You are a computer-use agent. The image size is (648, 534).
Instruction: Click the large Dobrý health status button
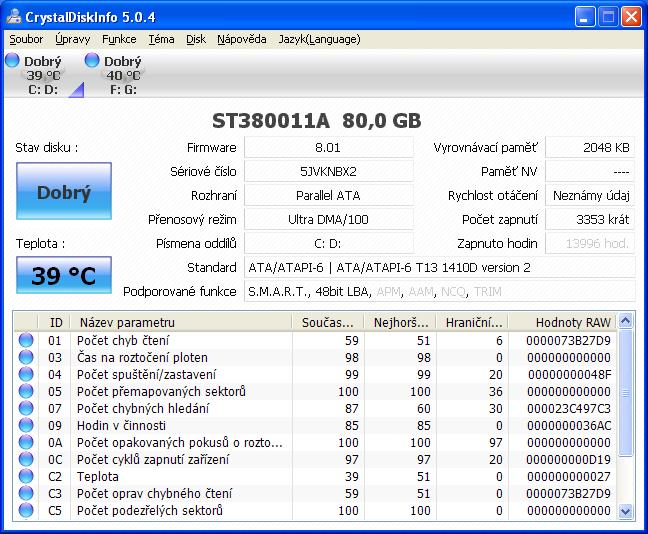coord(64,191)
